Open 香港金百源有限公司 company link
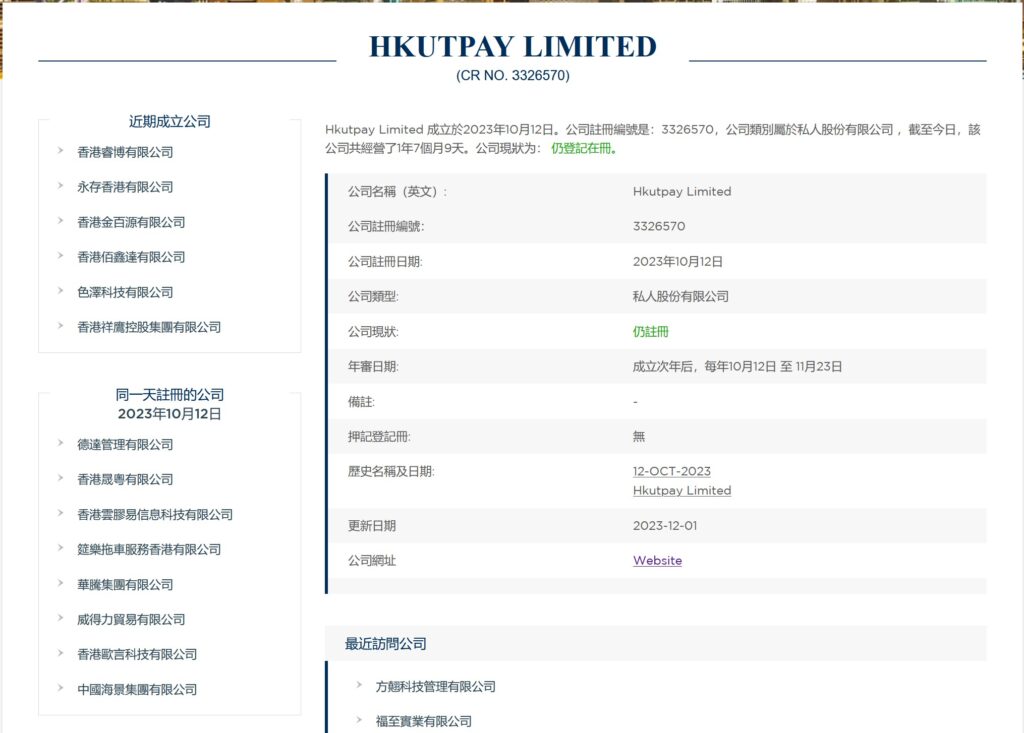This screenshot has width=1024, height=733. point(131,222)
